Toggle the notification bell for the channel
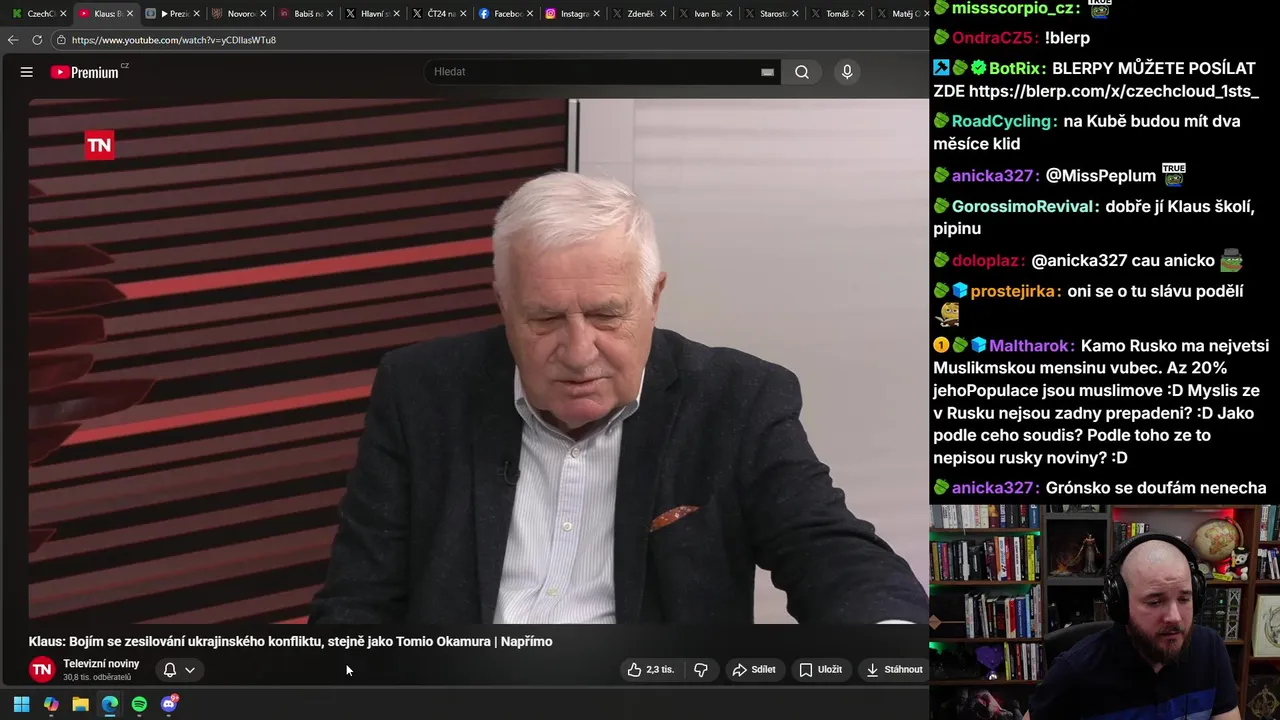This screenshot has height=720, width=1280. point(170,670)
